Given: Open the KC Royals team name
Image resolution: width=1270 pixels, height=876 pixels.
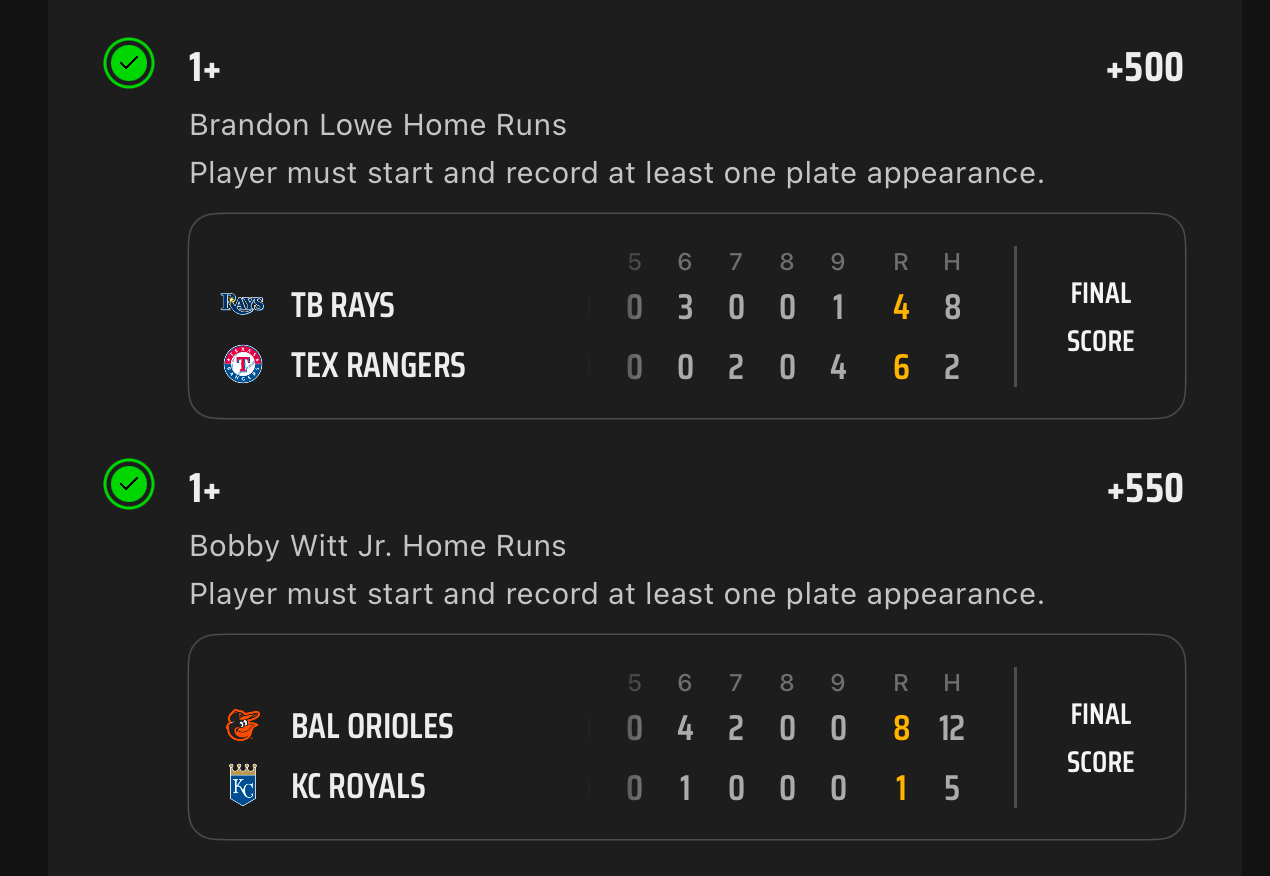Looking at the screenshot, I should 358,787.
